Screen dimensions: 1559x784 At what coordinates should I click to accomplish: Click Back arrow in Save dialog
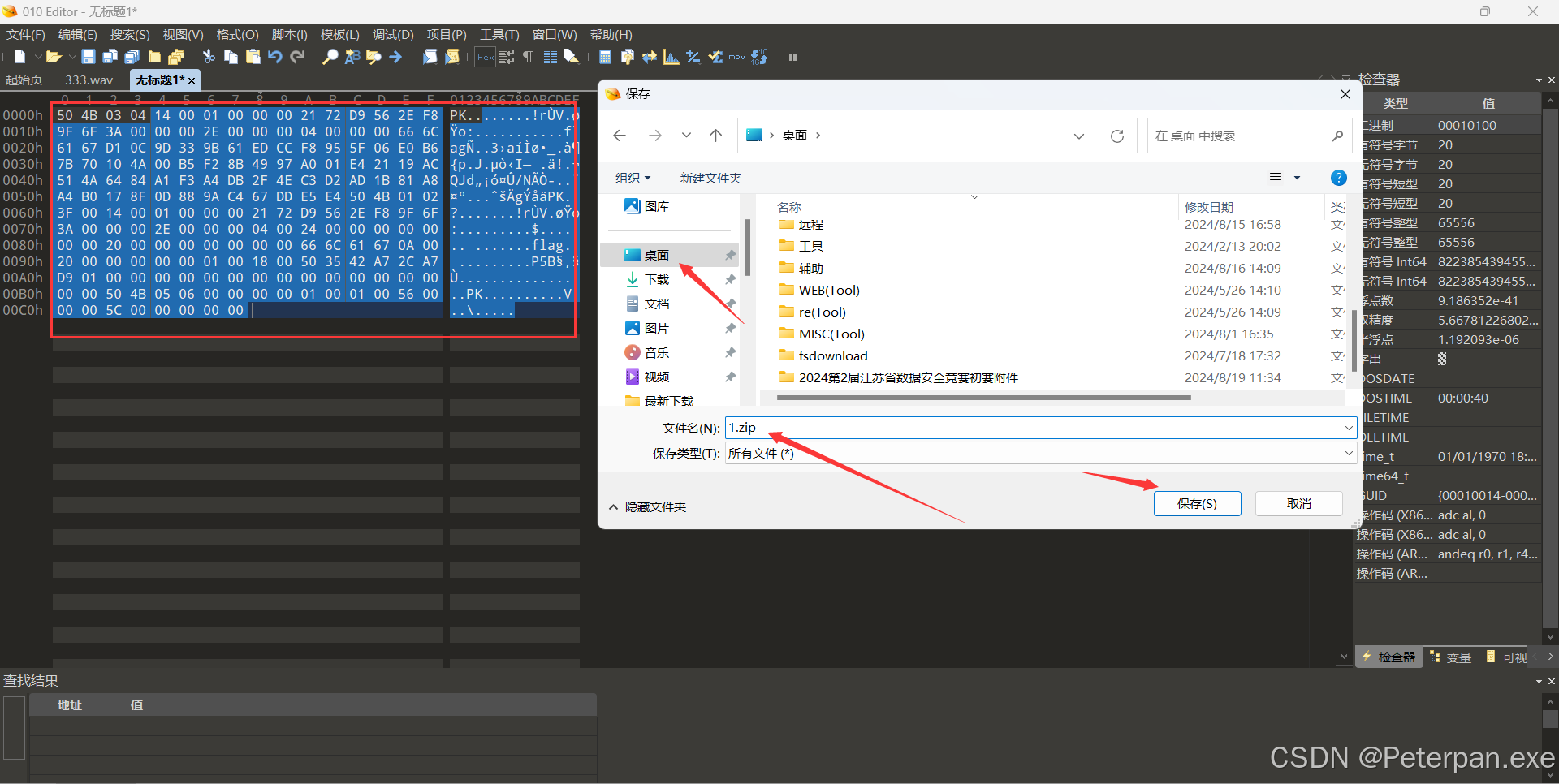[620, 136]
